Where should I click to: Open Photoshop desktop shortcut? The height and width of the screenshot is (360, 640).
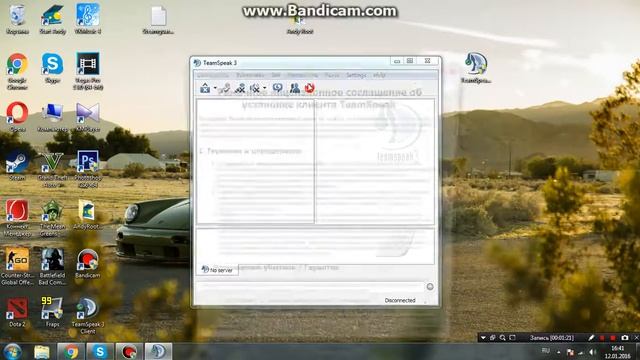[88, 169]
